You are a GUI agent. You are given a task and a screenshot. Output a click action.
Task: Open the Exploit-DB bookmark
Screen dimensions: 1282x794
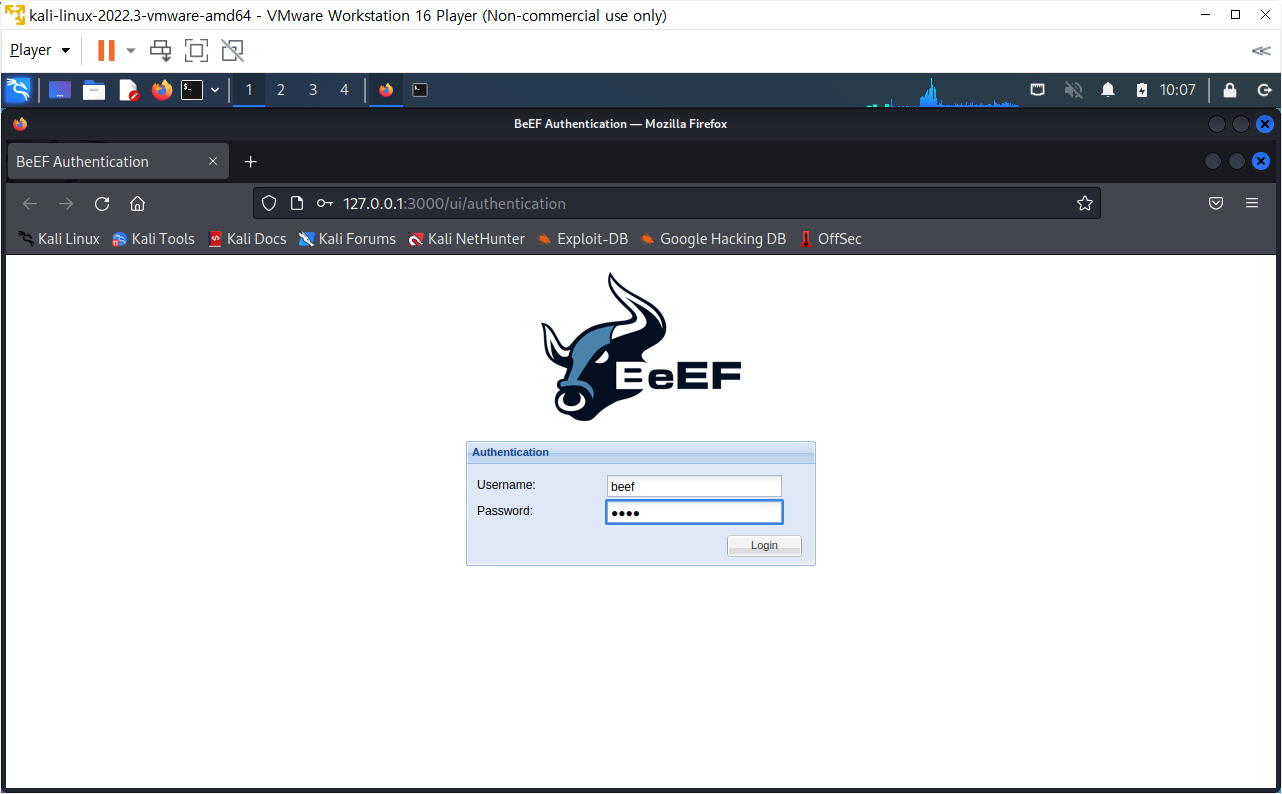click(582, 239)
